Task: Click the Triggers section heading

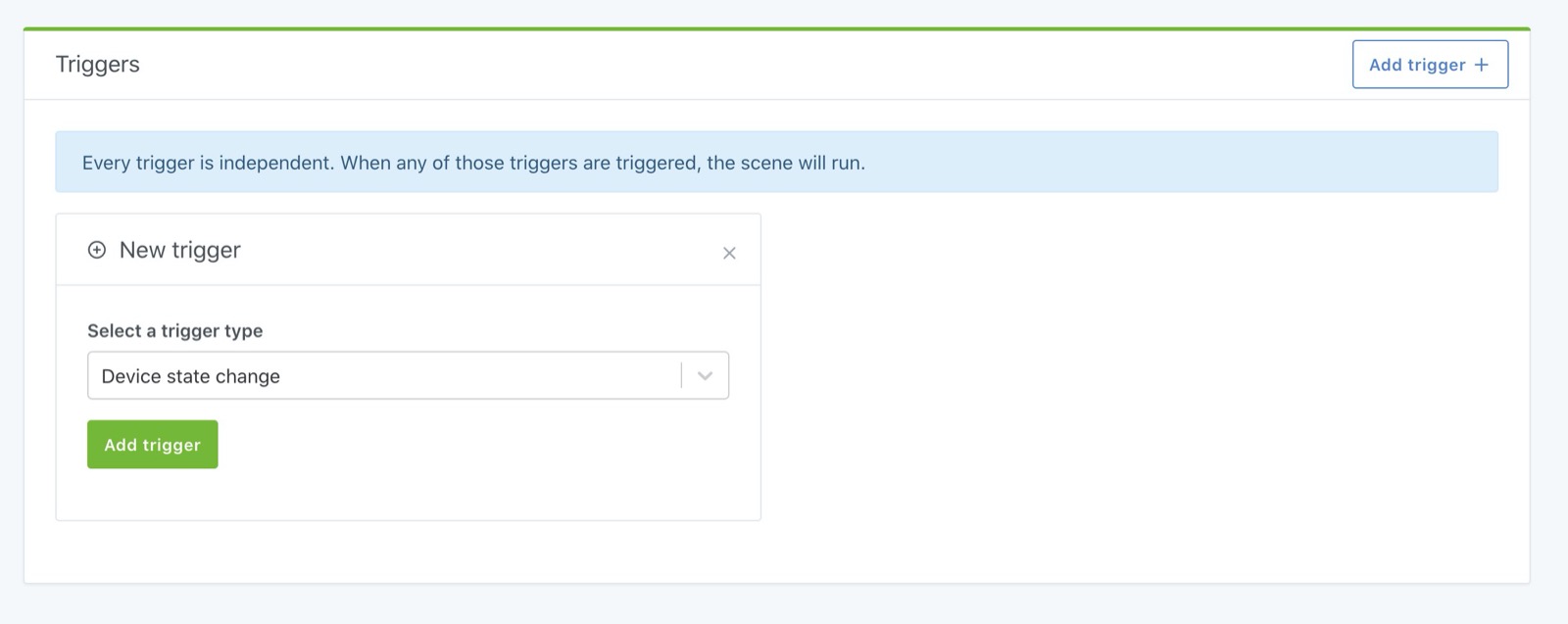Action: click(x=97, y=65)
